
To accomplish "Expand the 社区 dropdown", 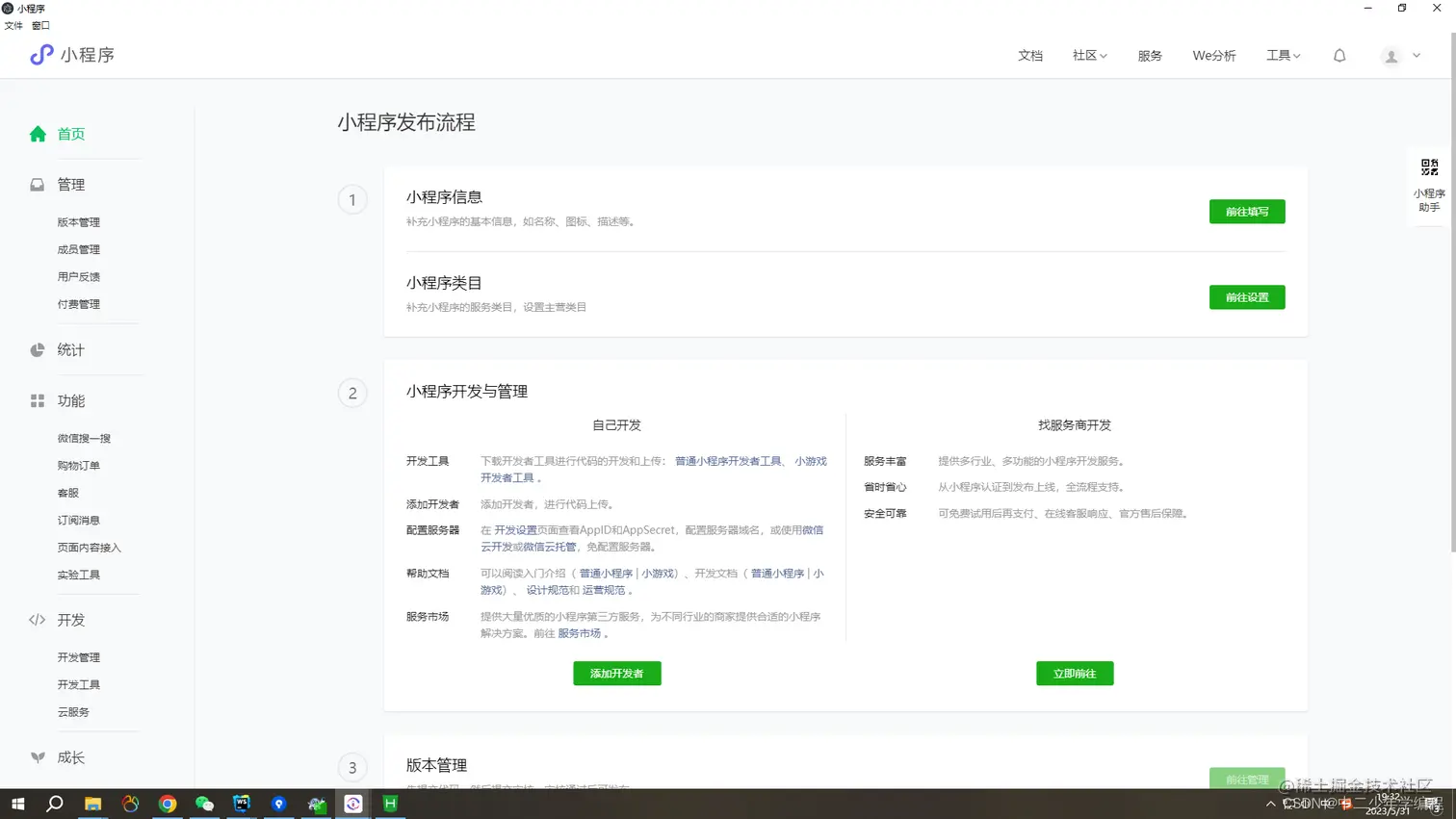I will click(1089, 56).
